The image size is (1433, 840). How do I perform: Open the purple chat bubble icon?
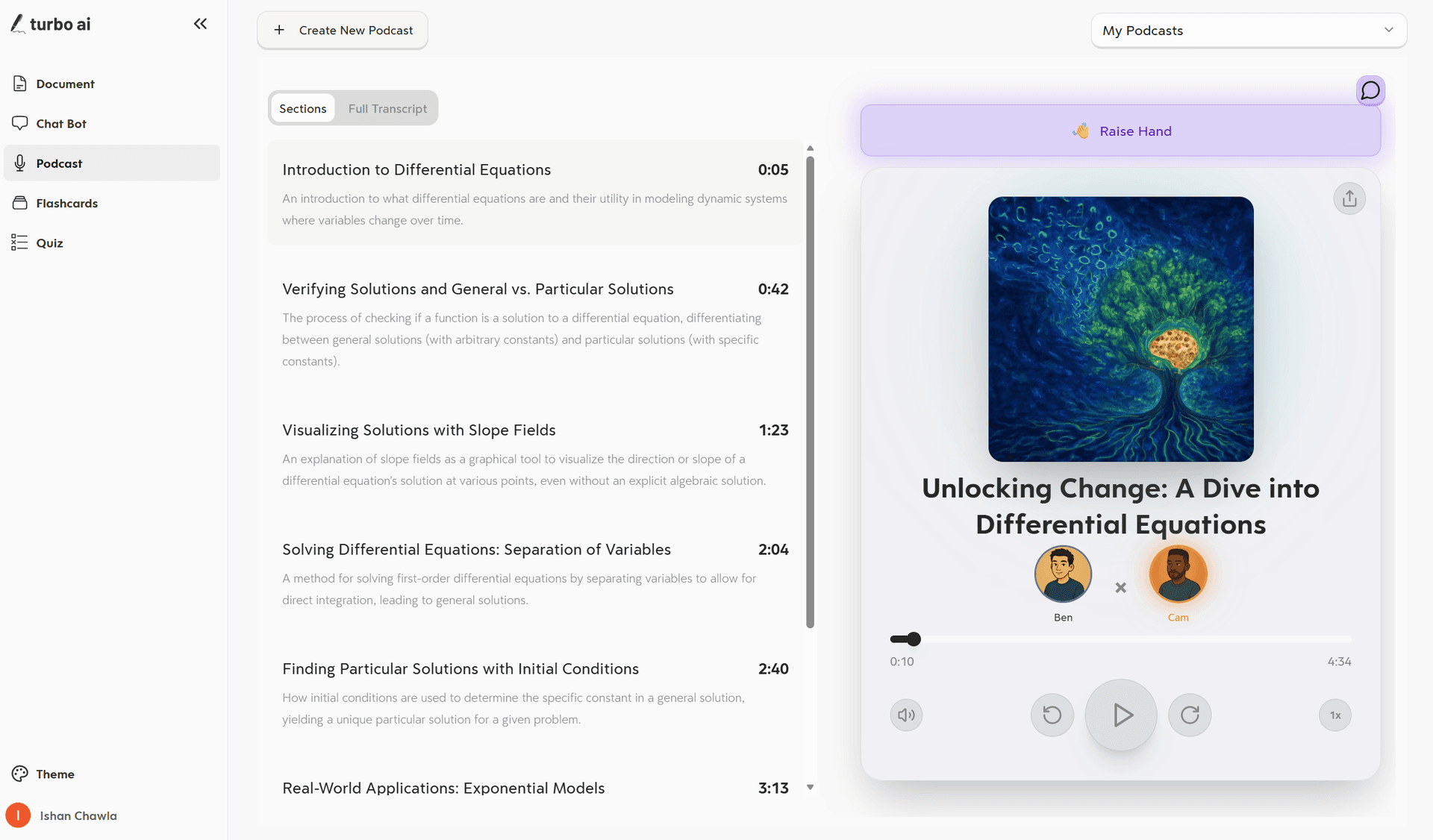(x=1370, y=90)
